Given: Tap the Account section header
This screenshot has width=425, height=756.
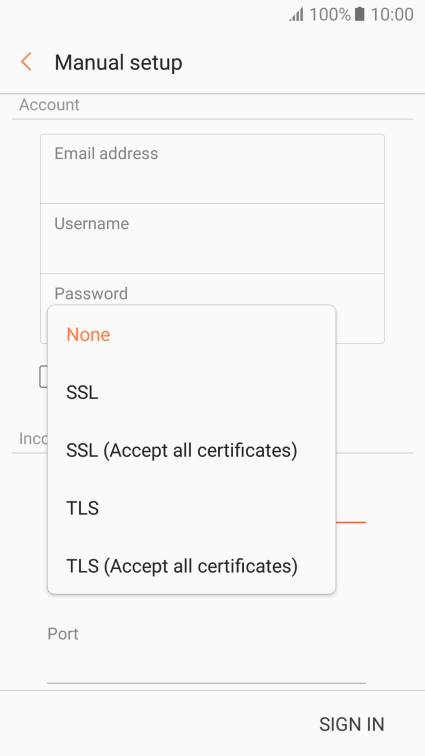Looking at the screenshot, I should point(49,105).
